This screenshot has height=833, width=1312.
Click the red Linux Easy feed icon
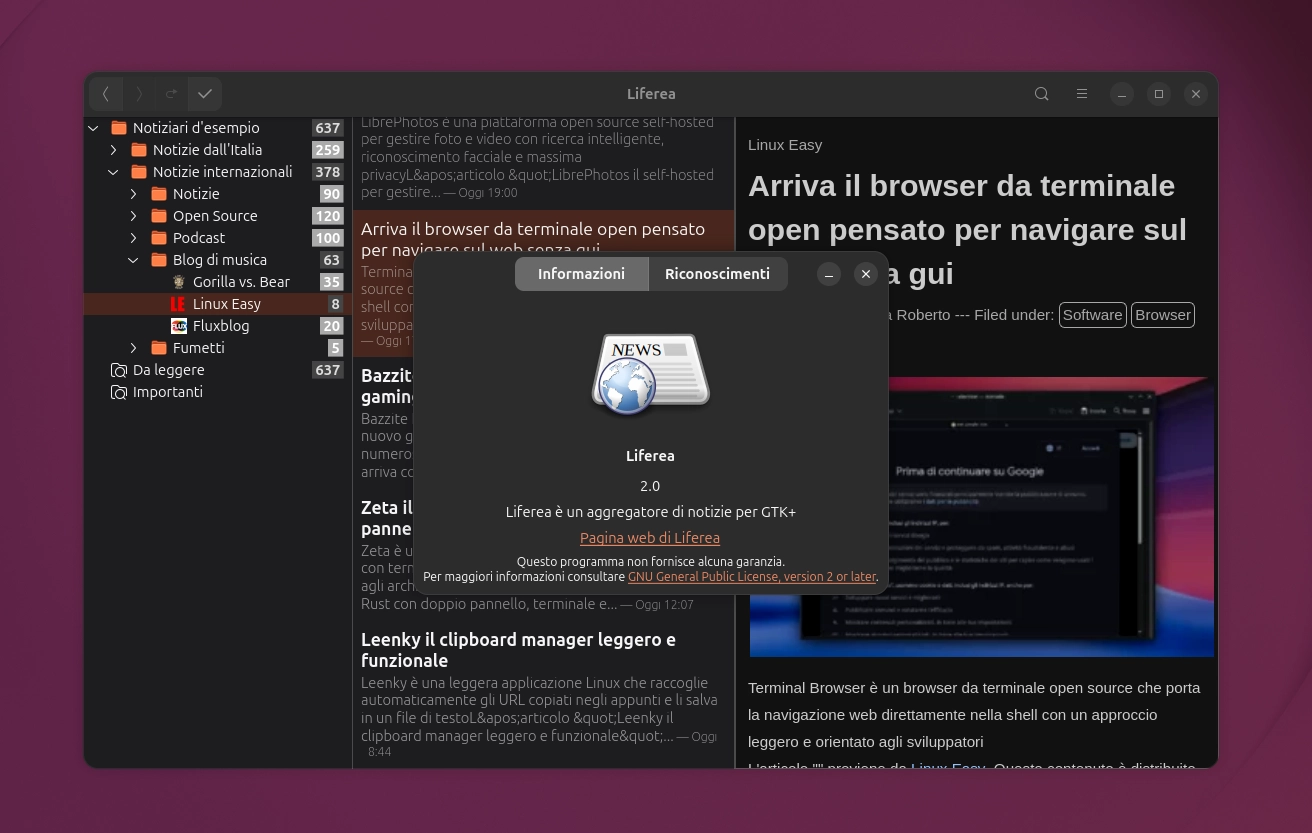click(179, 304)
